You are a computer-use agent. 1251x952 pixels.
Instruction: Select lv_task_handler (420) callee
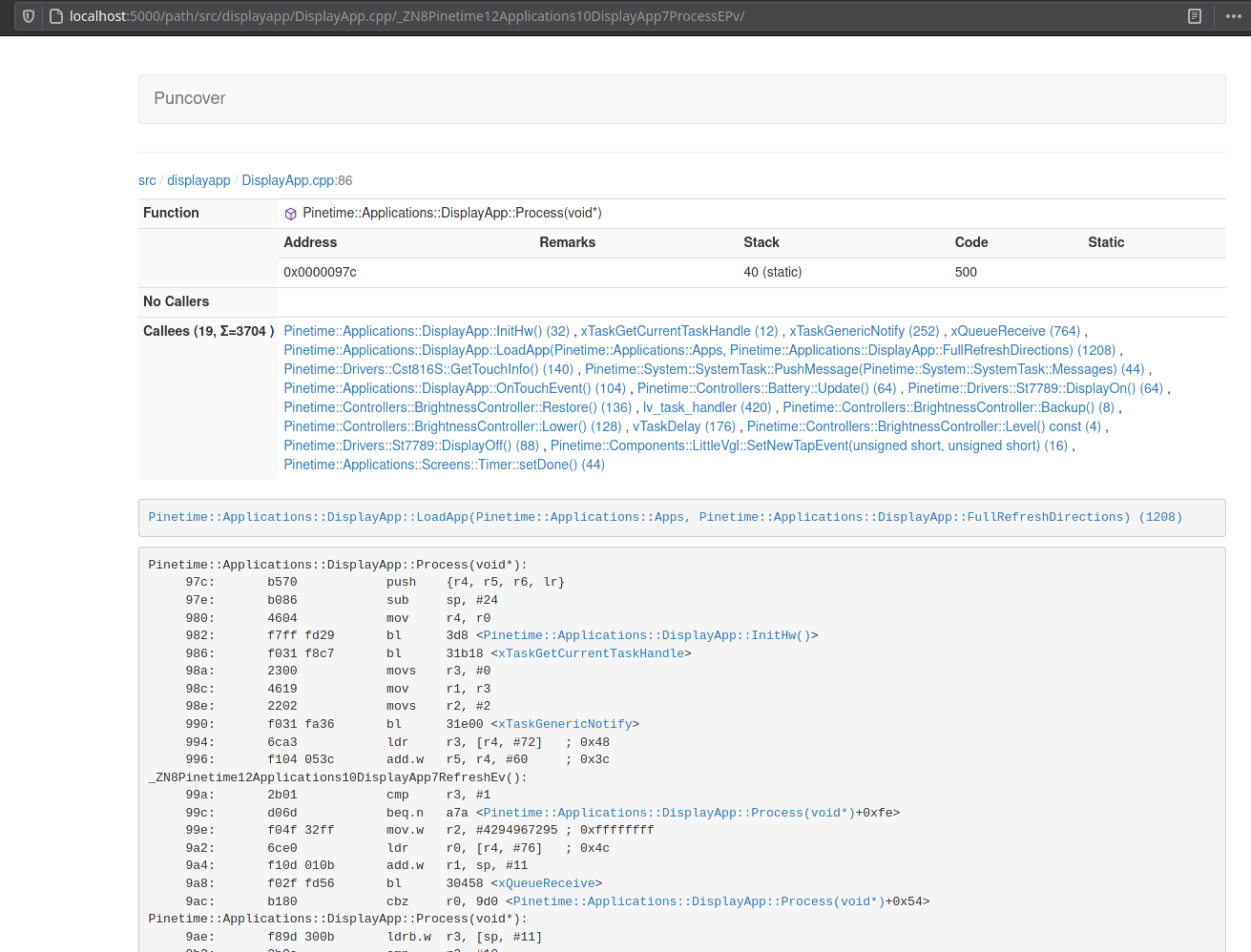706,407
